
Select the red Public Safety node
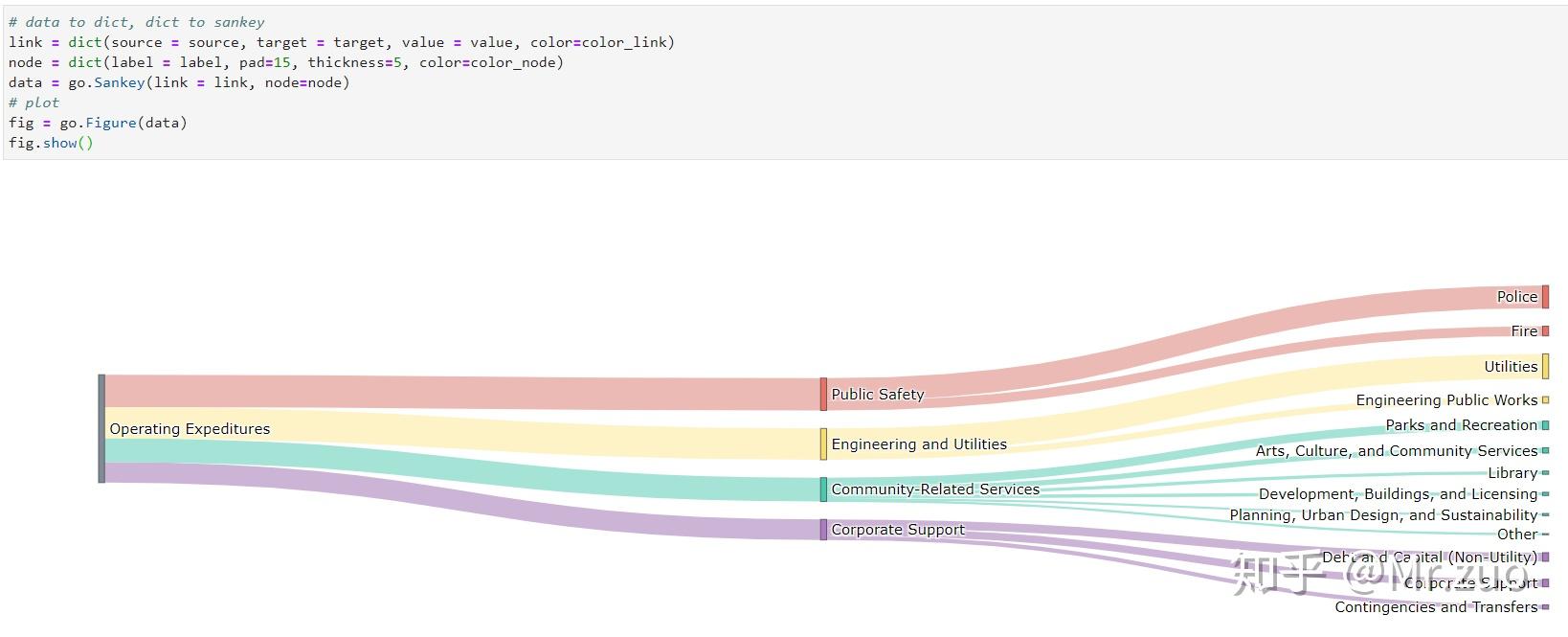click(x=823, y=394)
